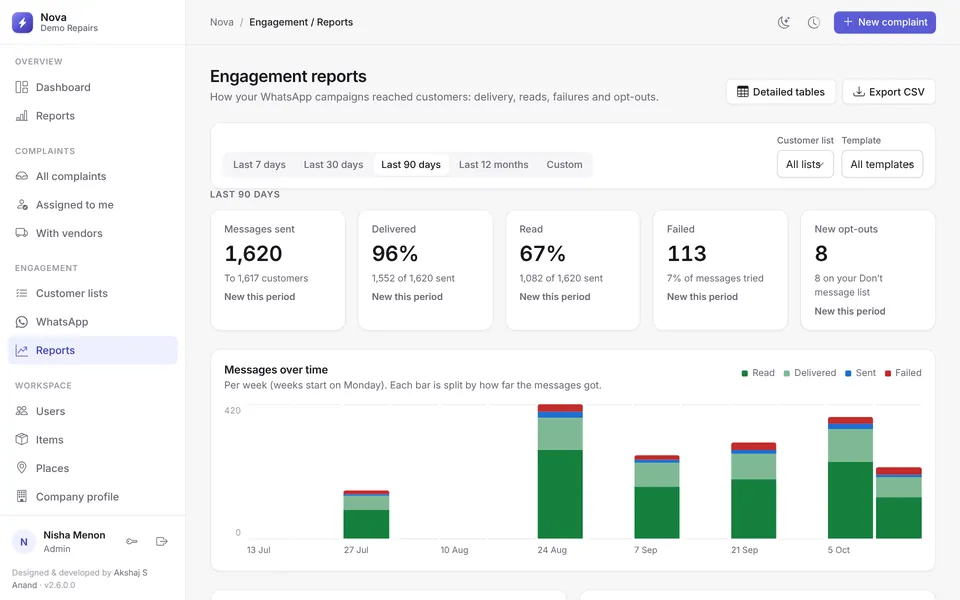Toggle the Delivered legend swatch

click(787, 373)
